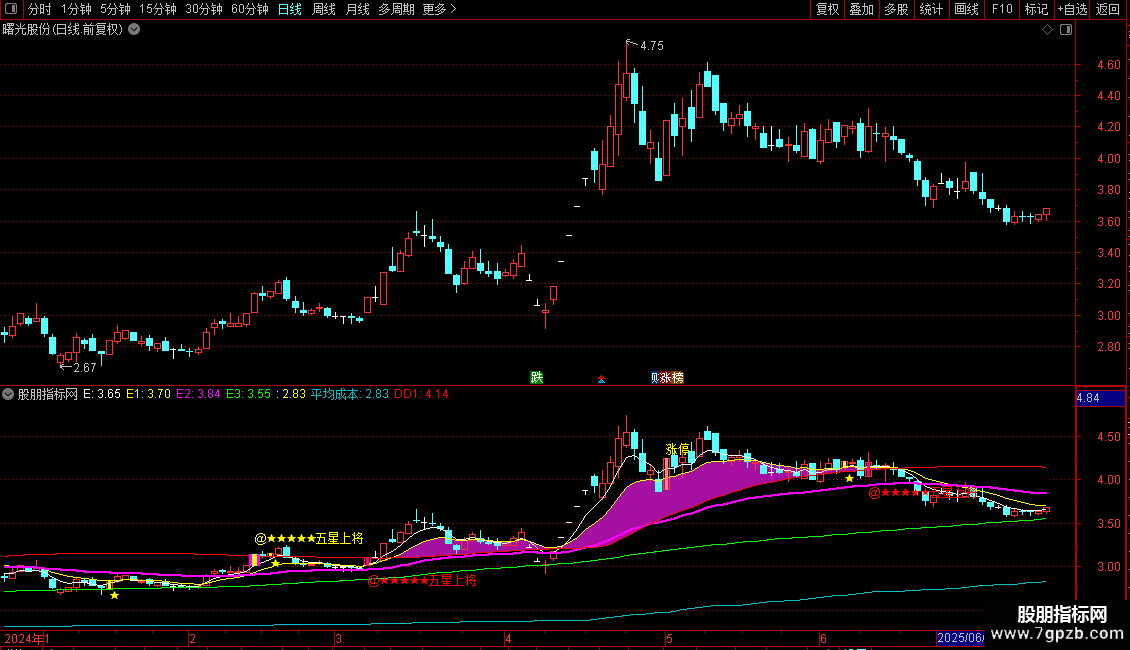1130x650 pixels.
Task: Click the E: 3.65 indicator value
Action: pyautogui.click(x=102, y=394)
